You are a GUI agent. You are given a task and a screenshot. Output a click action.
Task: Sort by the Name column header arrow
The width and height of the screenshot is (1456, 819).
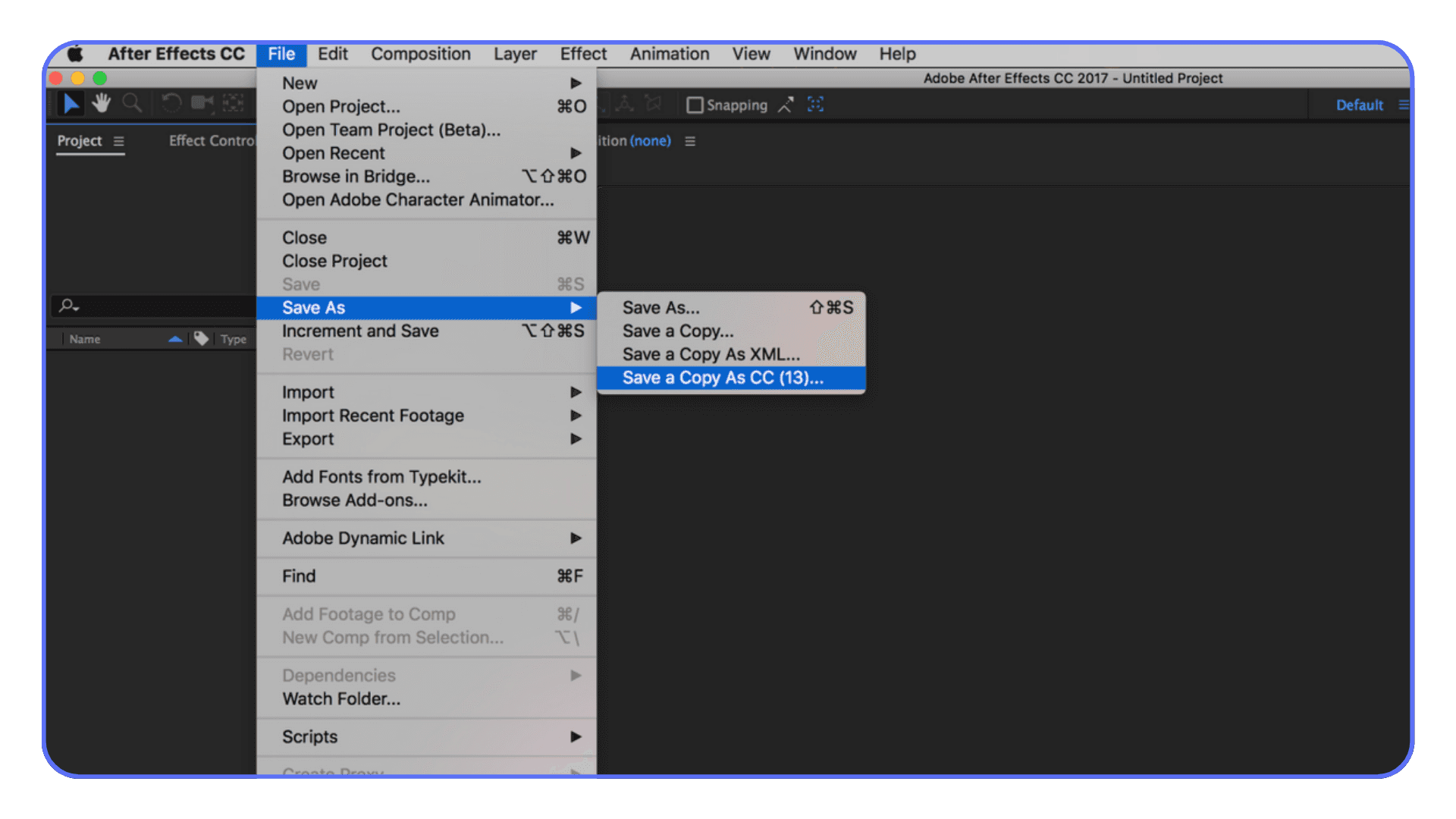(176, 339)
